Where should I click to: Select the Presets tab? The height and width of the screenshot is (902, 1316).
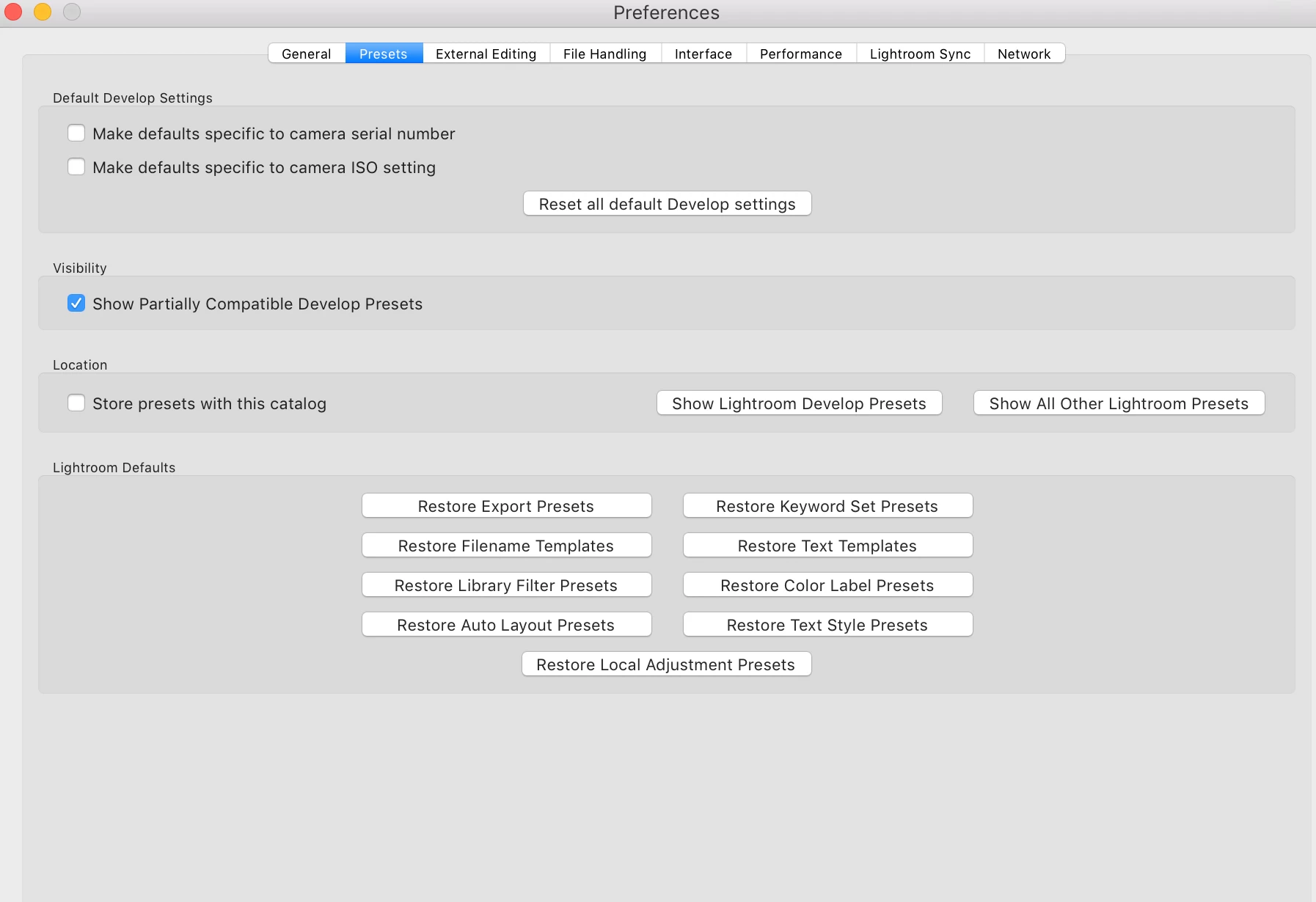(x=384, y=54)
